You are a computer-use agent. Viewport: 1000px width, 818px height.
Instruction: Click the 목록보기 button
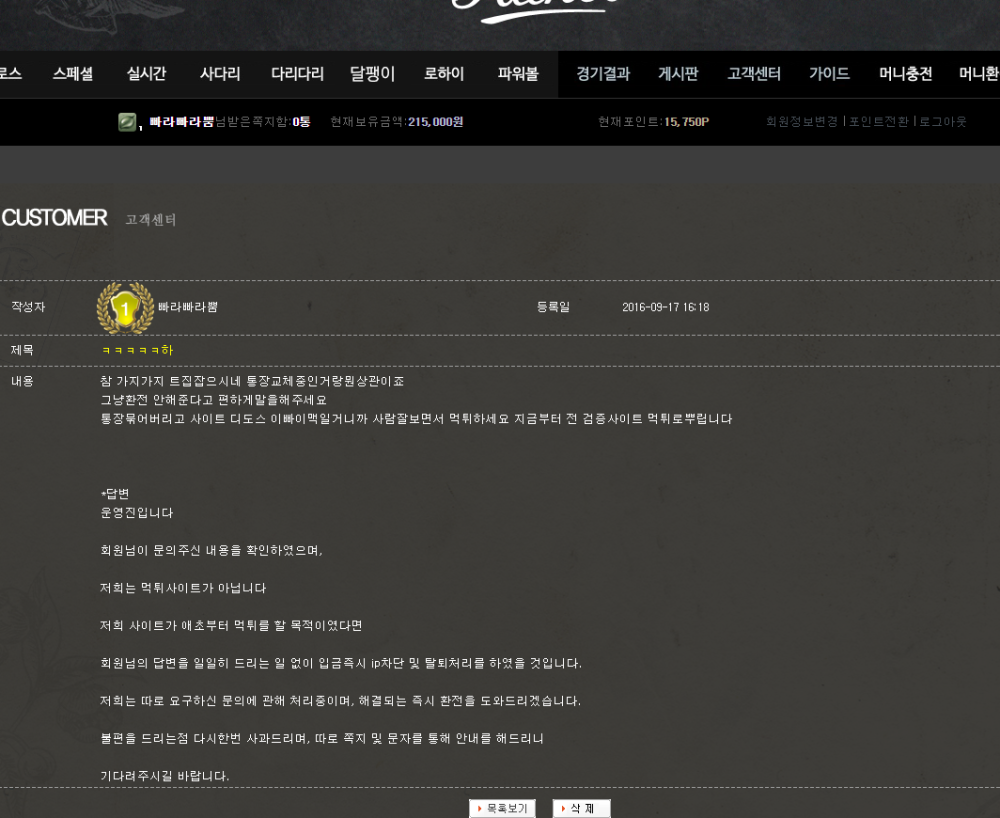click(x=502, y=808)
